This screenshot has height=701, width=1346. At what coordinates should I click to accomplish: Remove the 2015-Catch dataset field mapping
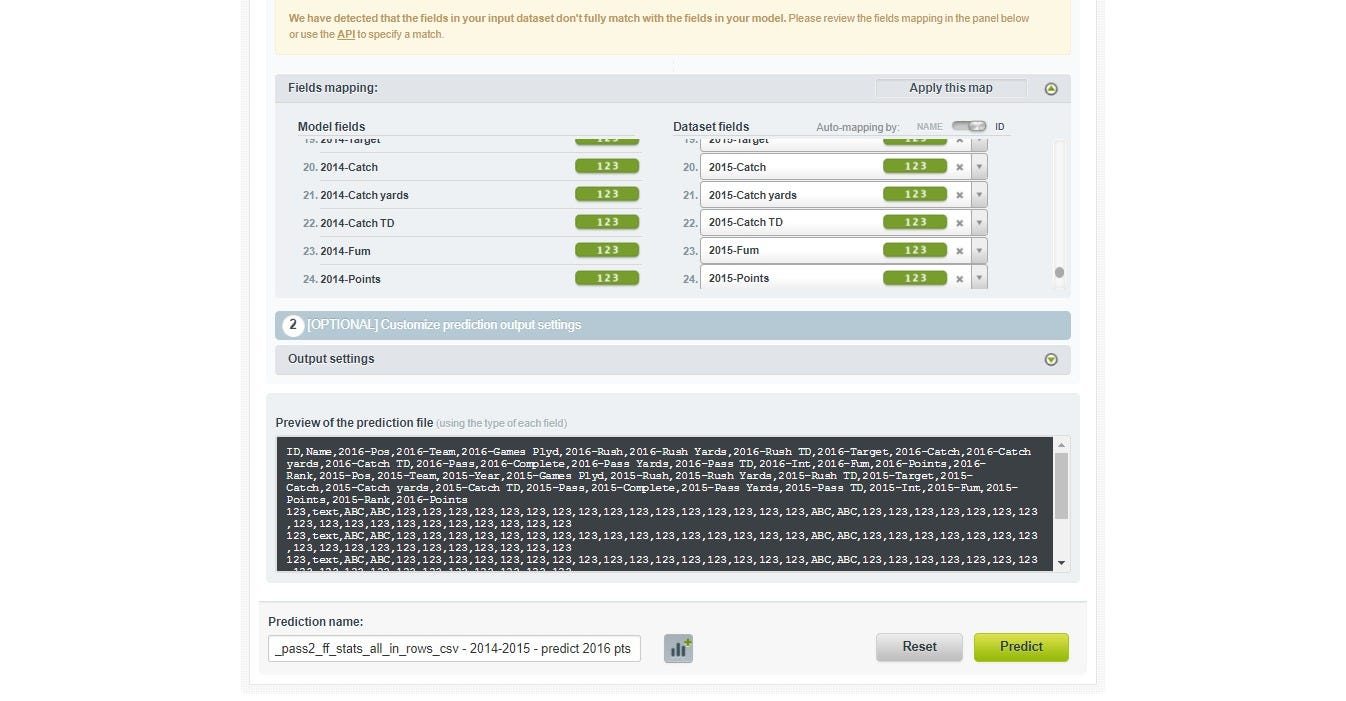pyautogui.click(x=959, y=167)
